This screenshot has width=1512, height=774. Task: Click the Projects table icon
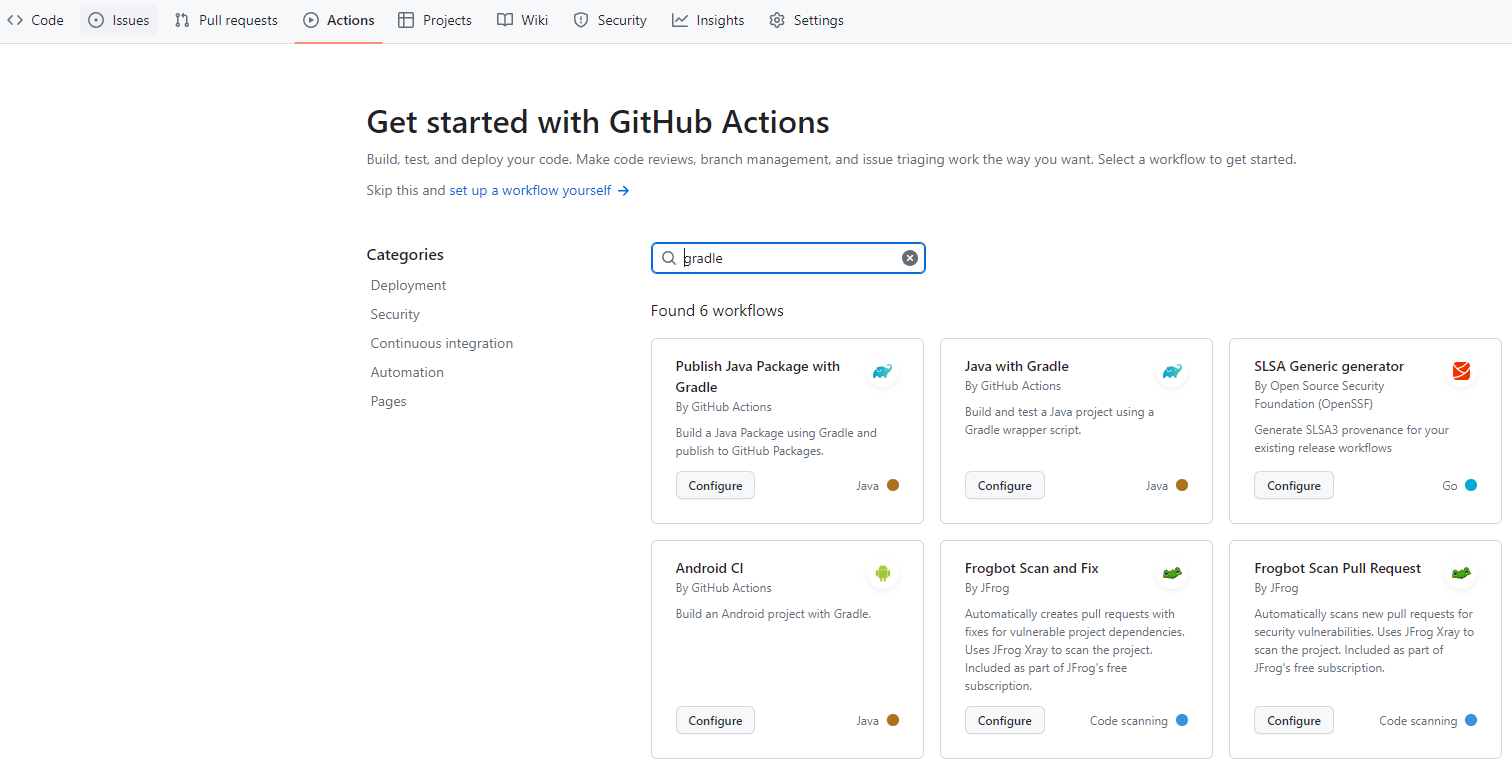tap(406, 20)
